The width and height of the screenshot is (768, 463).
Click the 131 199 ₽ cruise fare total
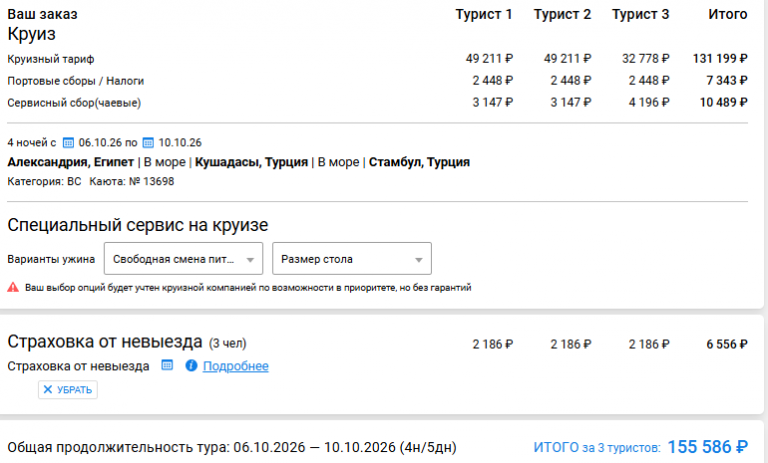click(x=720, y=59)
